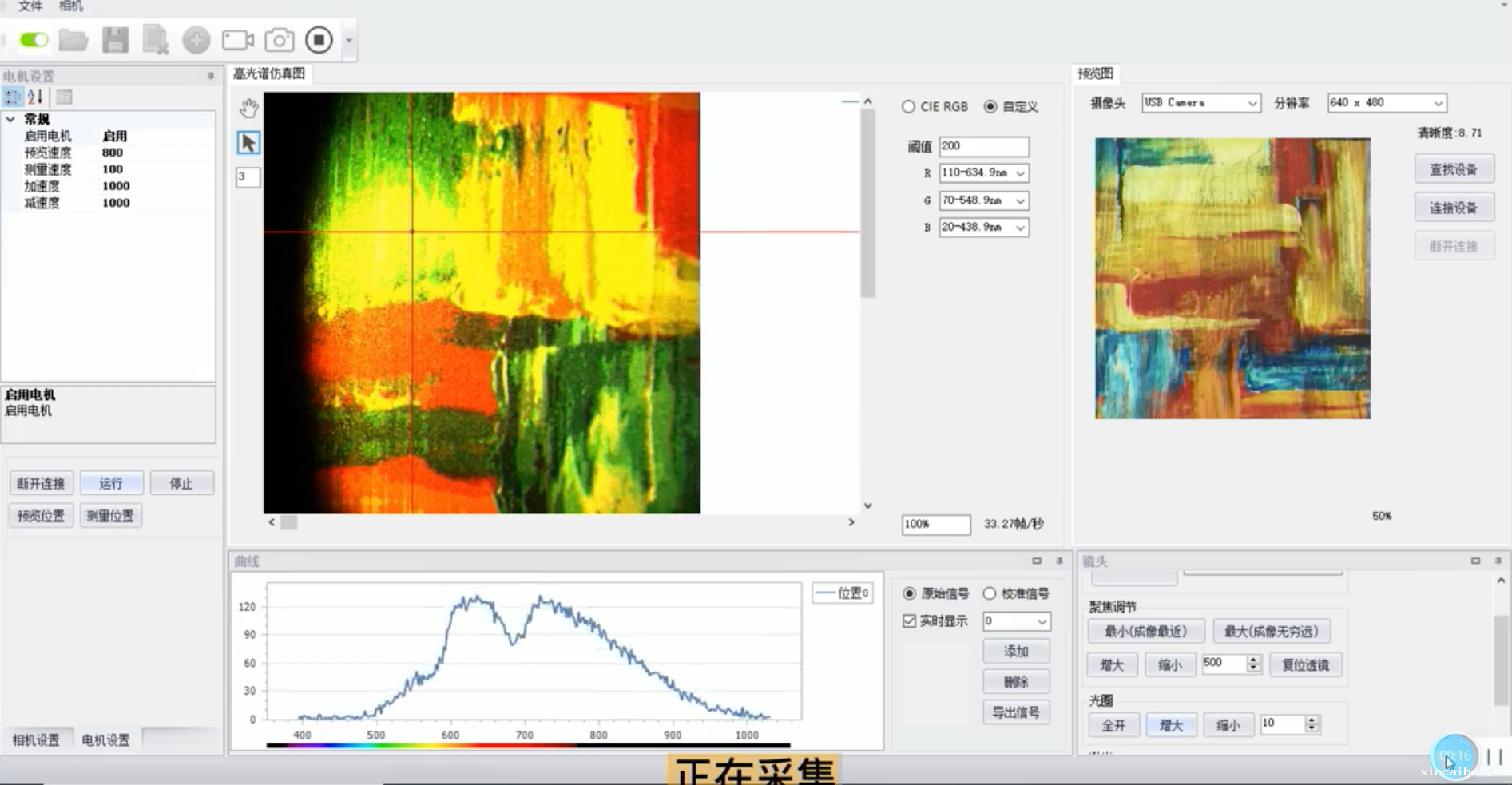This screenshot has width=1512, height=785.
Task: Click the pin icon of 镜头 panel
Action: [x=1498, y=561]
